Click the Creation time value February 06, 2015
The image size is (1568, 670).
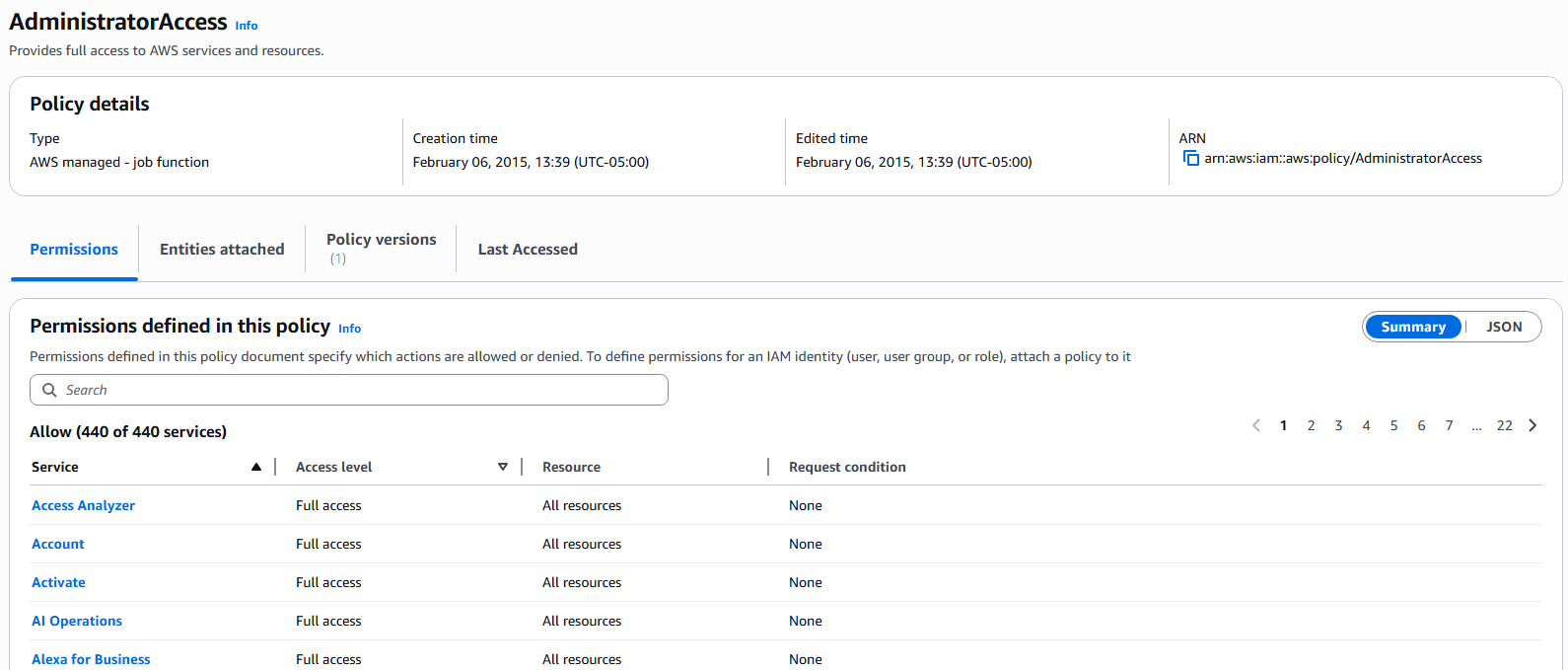coord(531,162)
